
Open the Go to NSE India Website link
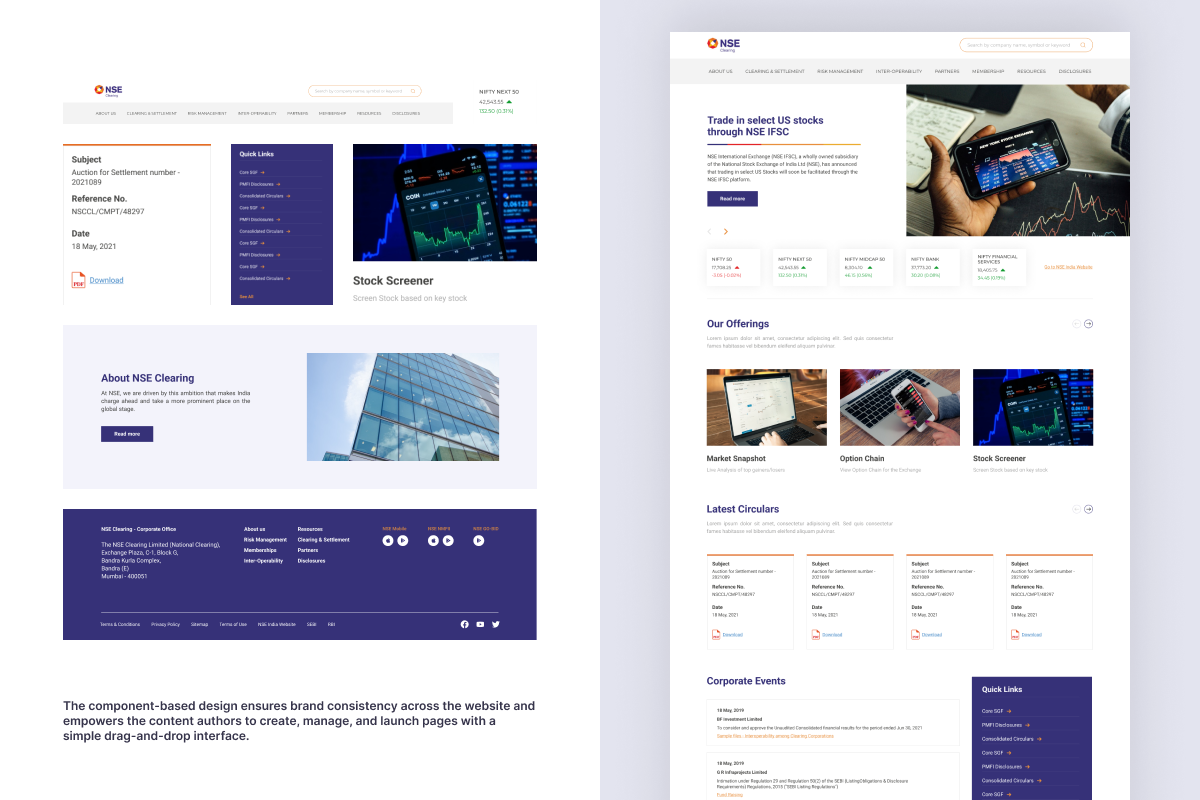(x=1068, y=267)
